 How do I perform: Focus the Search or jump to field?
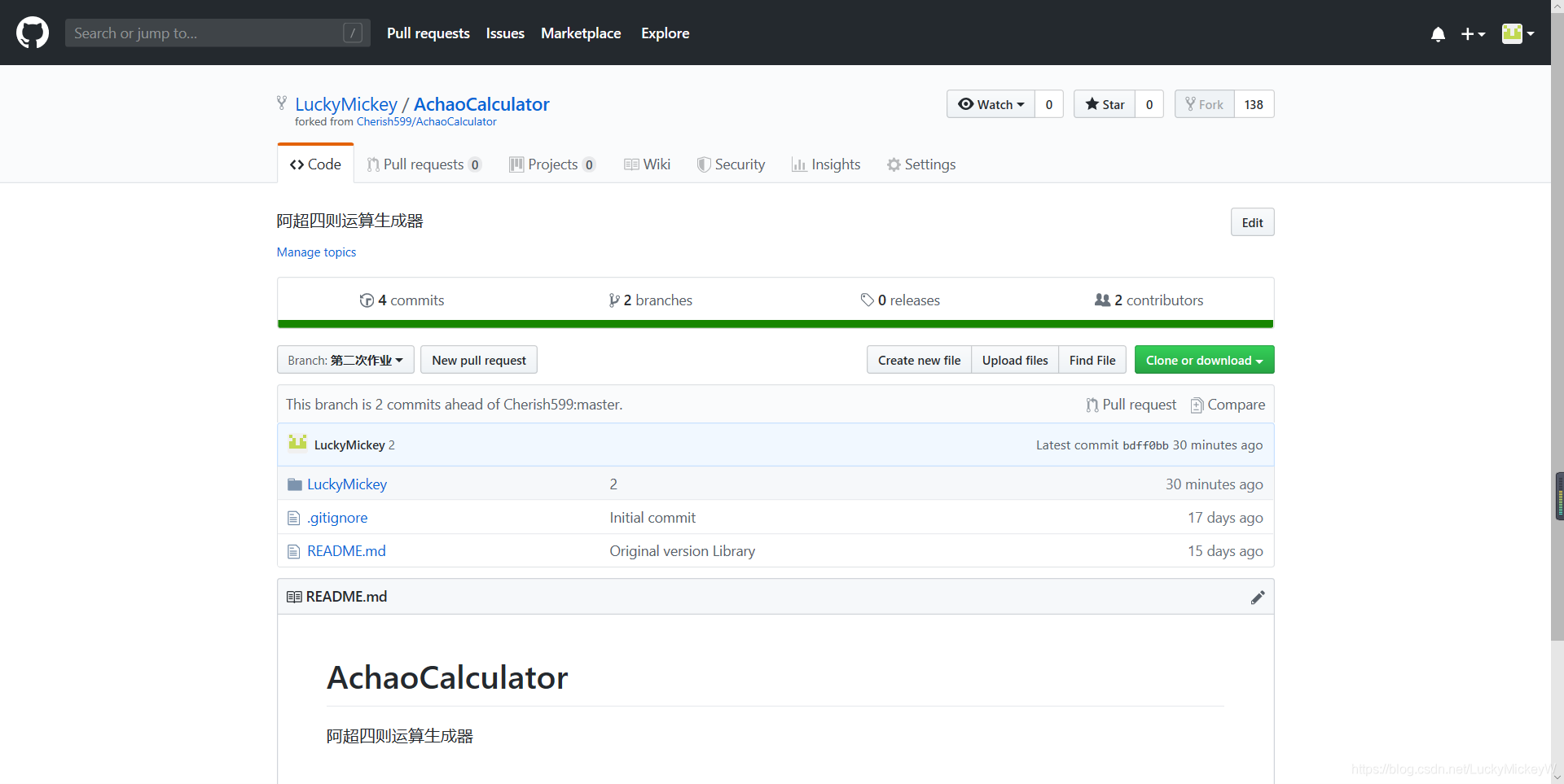click(x=217, y=33)
